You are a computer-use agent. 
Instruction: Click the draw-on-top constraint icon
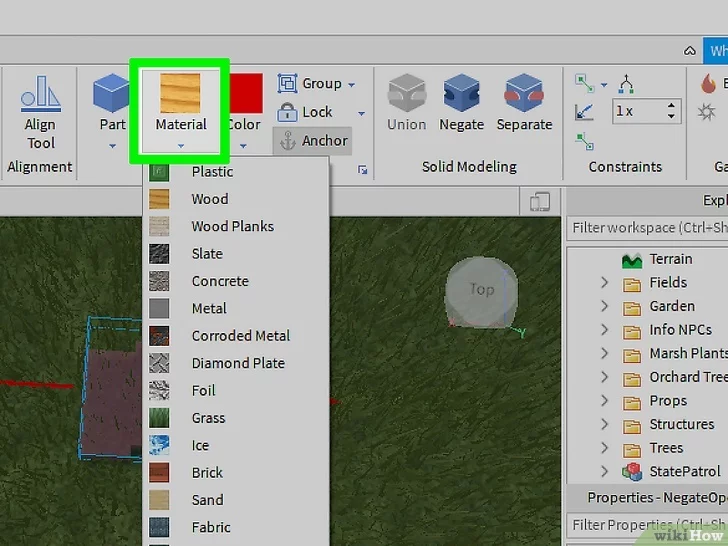click(x=584, y=112)
